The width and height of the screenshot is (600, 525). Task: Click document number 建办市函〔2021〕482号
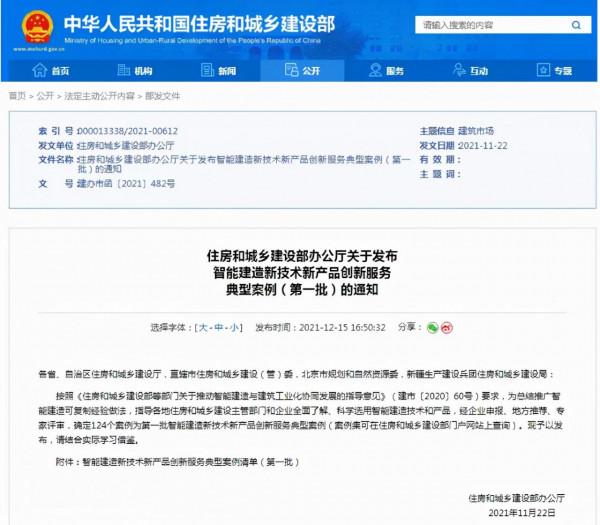(x=126, y=184)
